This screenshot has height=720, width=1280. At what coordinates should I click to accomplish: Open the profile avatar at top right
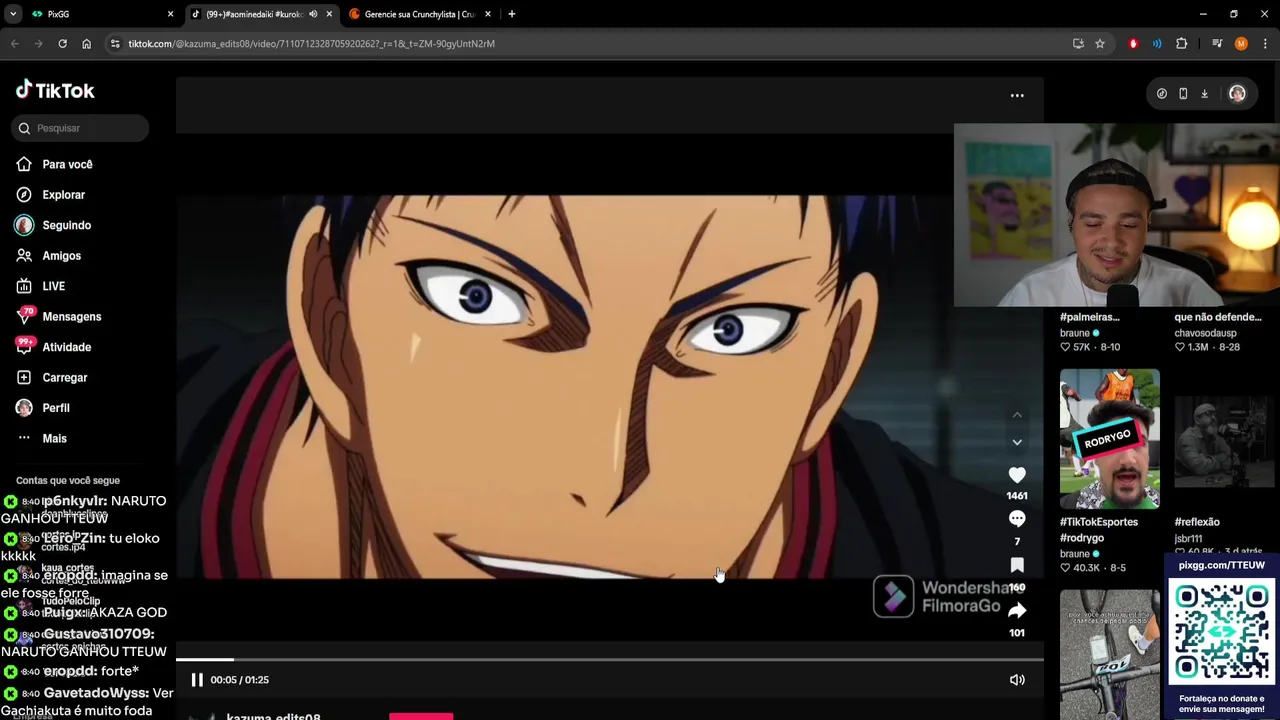coord(1237,93)
